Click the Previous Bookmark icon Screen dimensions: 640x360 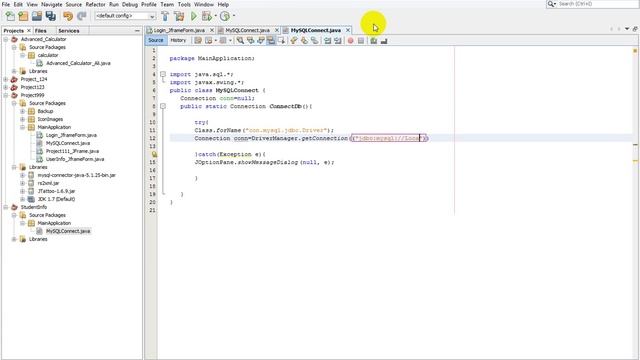coord(293,40)
